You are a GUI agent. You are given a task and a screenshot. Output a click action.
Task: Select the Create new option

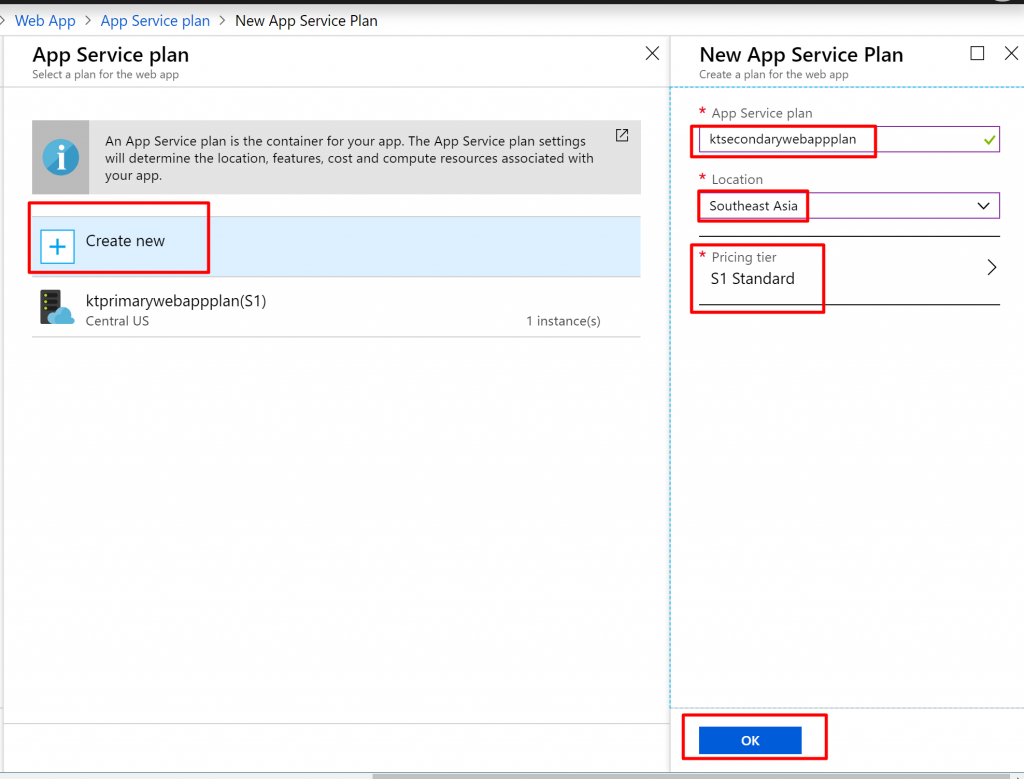click(336, 247)
